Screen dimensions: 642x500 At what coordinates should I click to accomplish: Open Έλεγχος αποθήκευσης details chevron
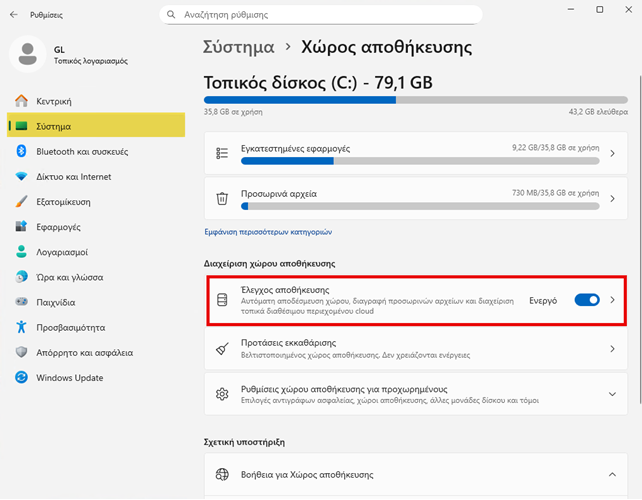pos(613,300)
